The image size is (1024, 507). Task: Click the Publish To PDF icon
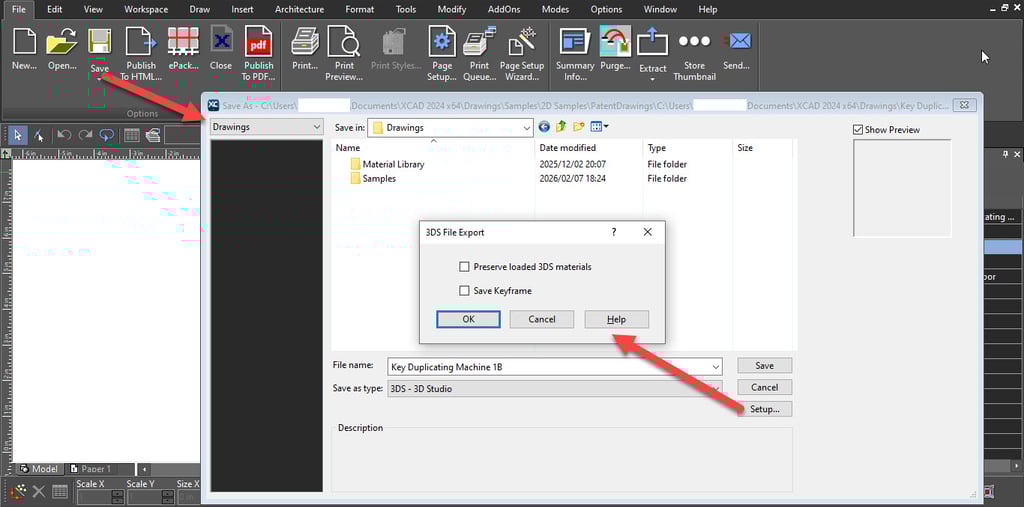click(x=259, y=42)
